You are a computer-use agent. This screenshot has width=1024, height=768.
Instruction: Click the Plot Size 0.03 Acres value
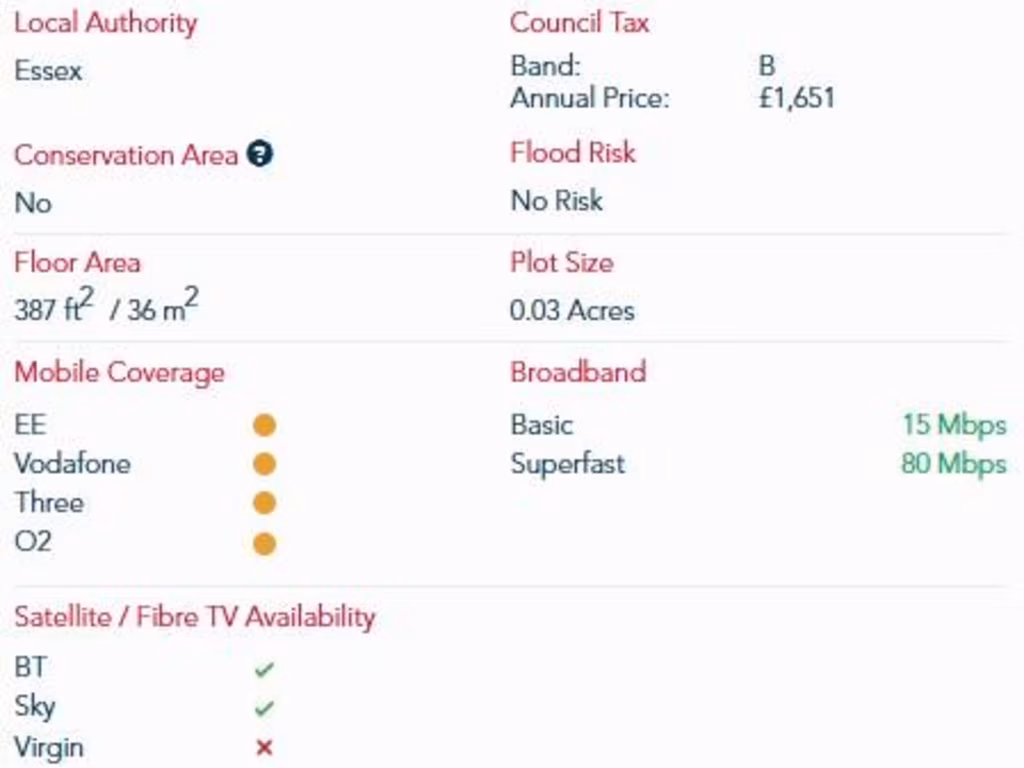(x=572, y=310)
